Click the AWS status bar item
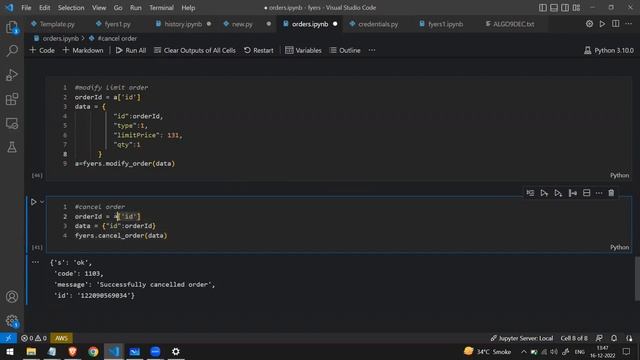The width and height of the screenshot is (640, 360). tap(61, 338)
